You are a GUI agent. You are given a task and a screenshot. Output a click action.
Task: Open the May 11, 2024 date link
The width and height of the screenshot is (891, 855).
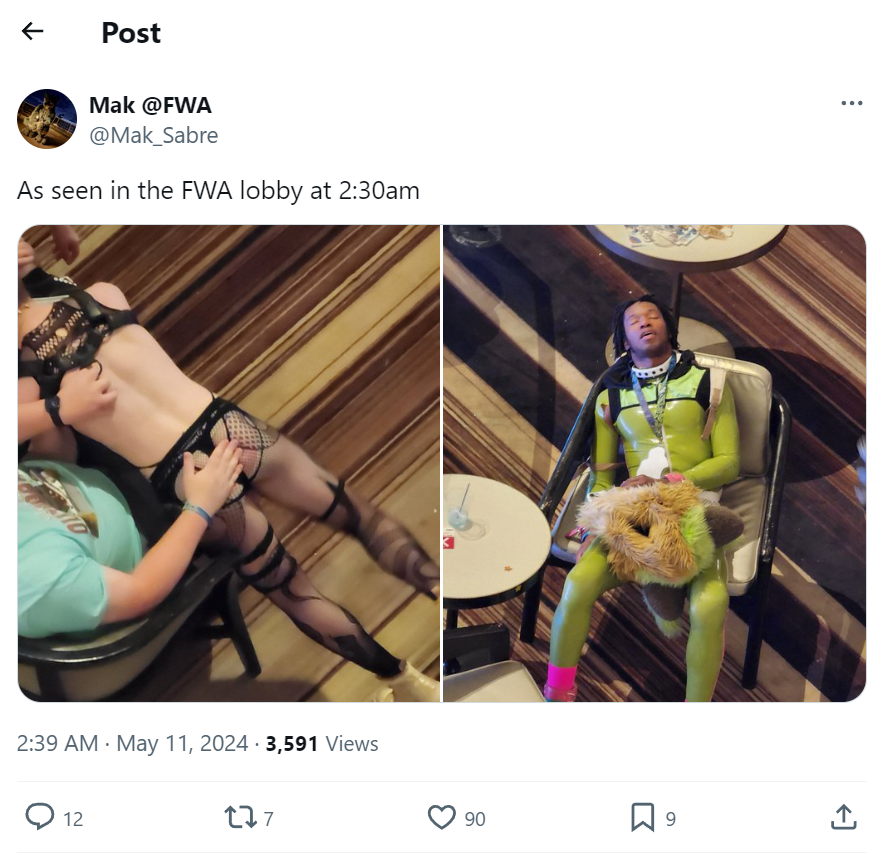tap(182, 743)
